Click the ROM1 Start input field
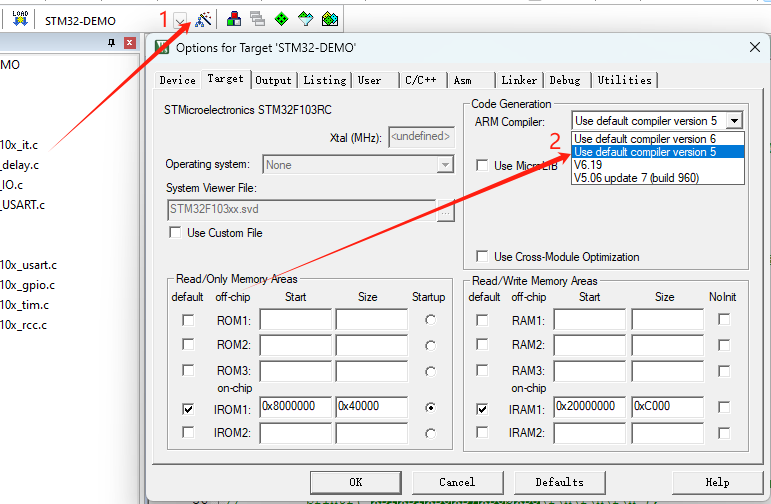 (x=296, y=319)
